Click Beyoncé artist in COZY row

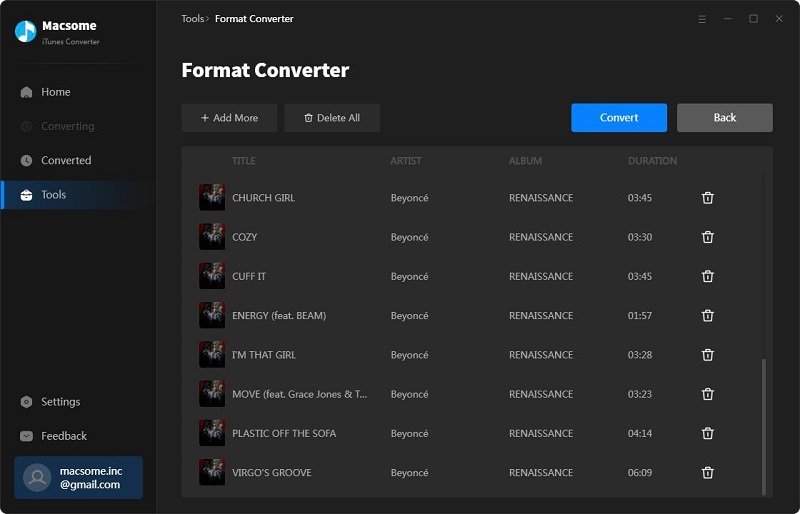pos(409,237)
